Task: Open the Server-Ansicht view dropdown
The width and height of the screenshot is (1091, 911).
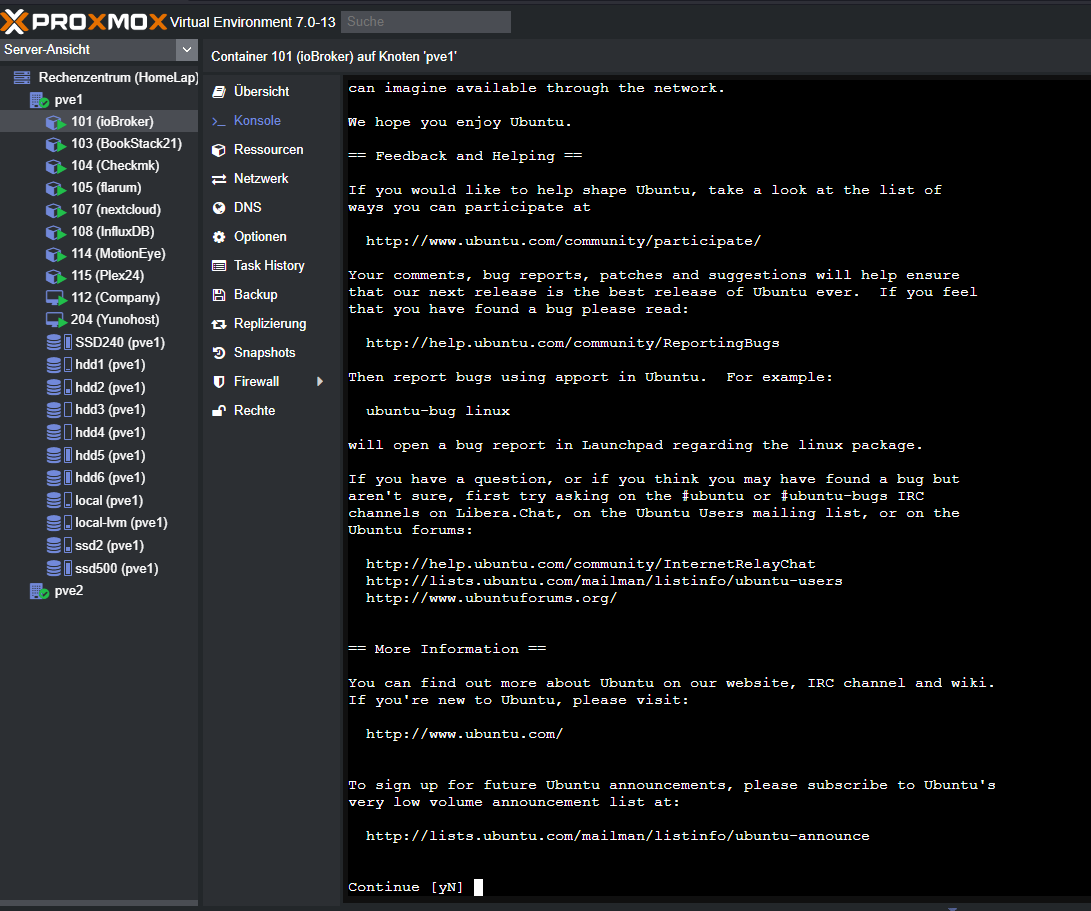Action: 186,49
